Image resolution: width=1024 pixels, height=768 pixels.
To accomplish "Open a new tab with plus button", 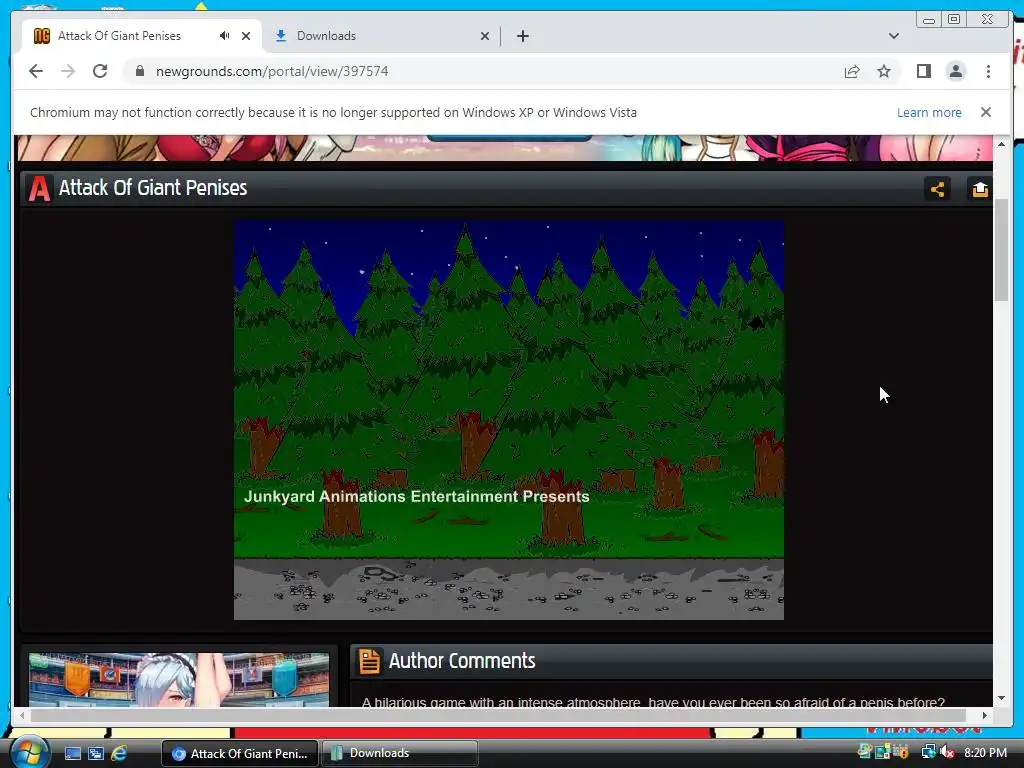I will (x=522, y=36).
